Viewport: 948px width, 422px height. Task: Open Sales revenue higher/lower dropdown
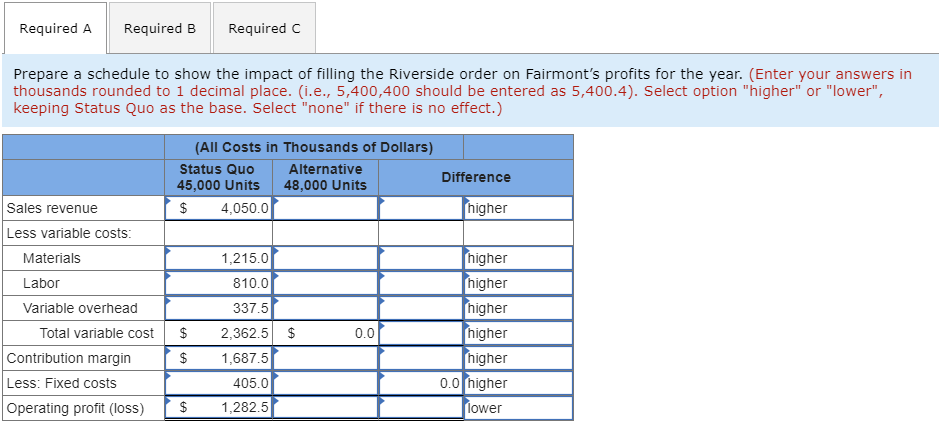pyautogui.click(x=518, y=208)
